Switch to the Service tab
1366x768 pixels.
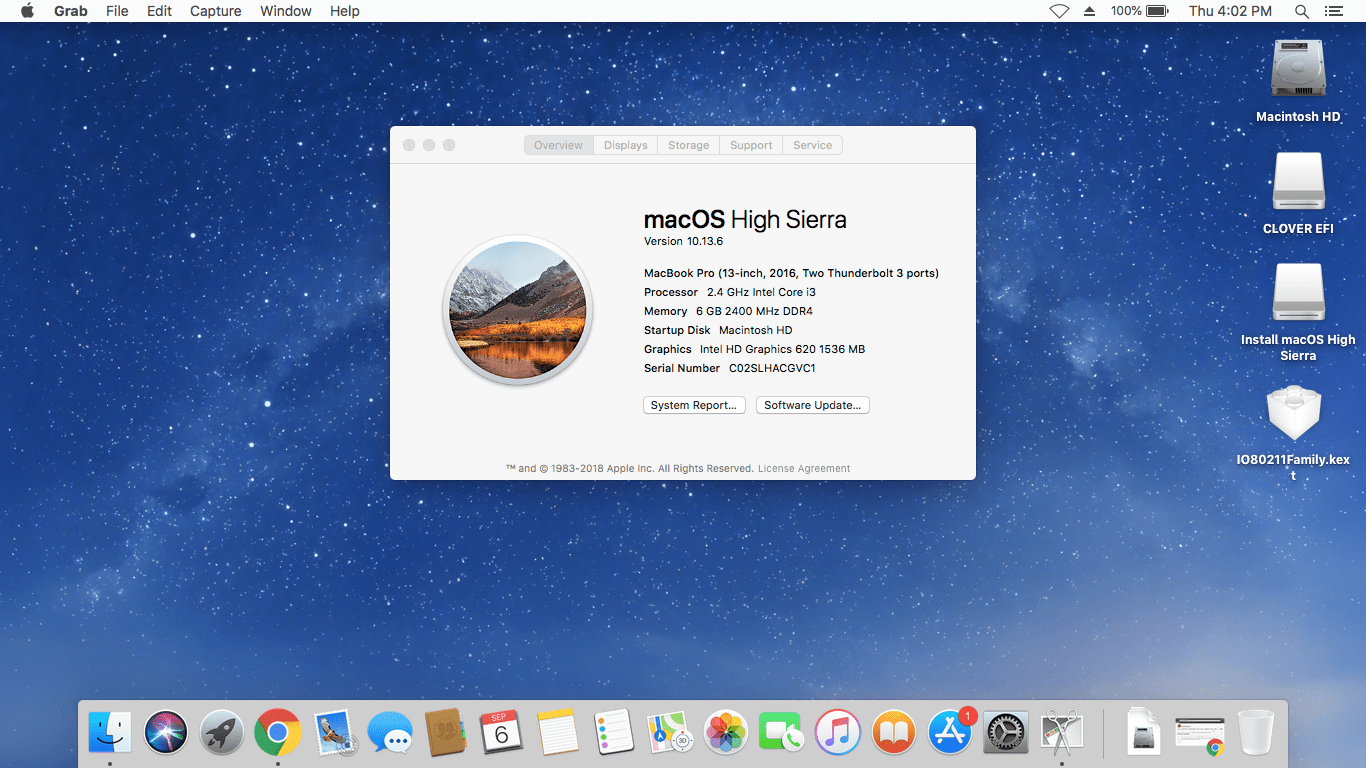813,145
